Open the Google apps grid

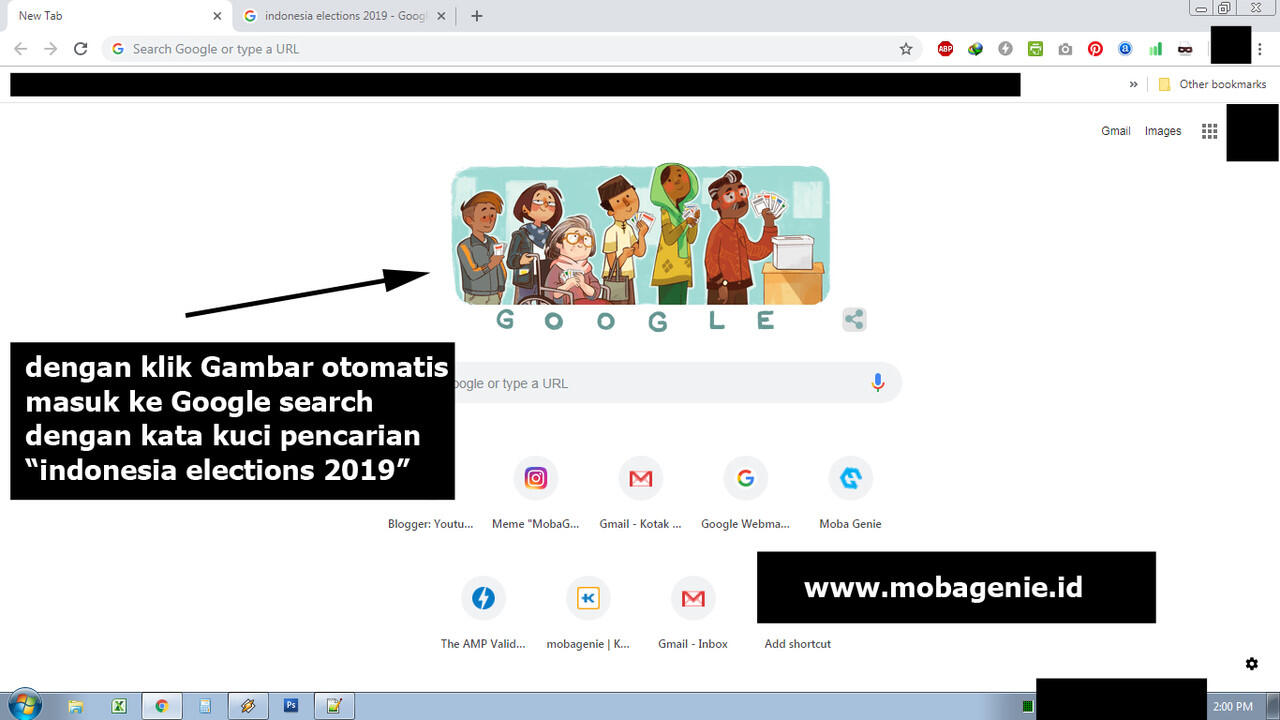point(1209,131)
